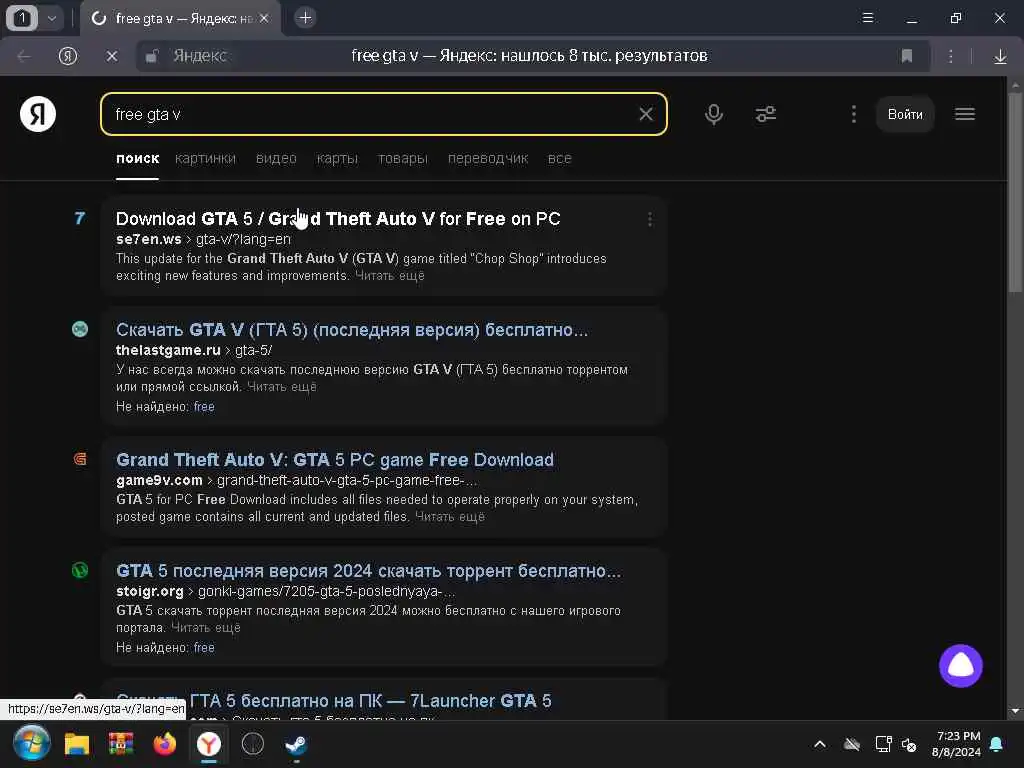Switch to видео tab
Viewport: 1024px width, 768px height.
click(x=276, y=159)
